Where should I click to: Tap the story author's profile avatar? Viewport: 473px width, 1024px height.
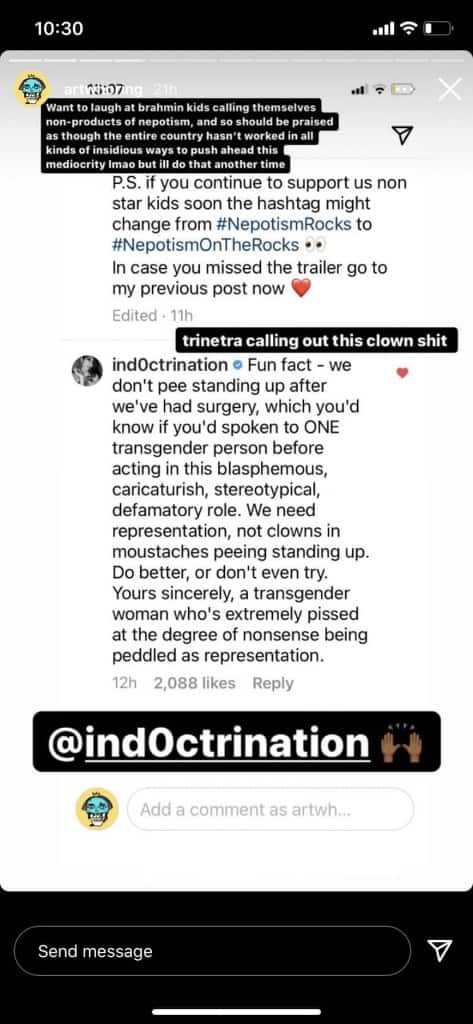31,89
